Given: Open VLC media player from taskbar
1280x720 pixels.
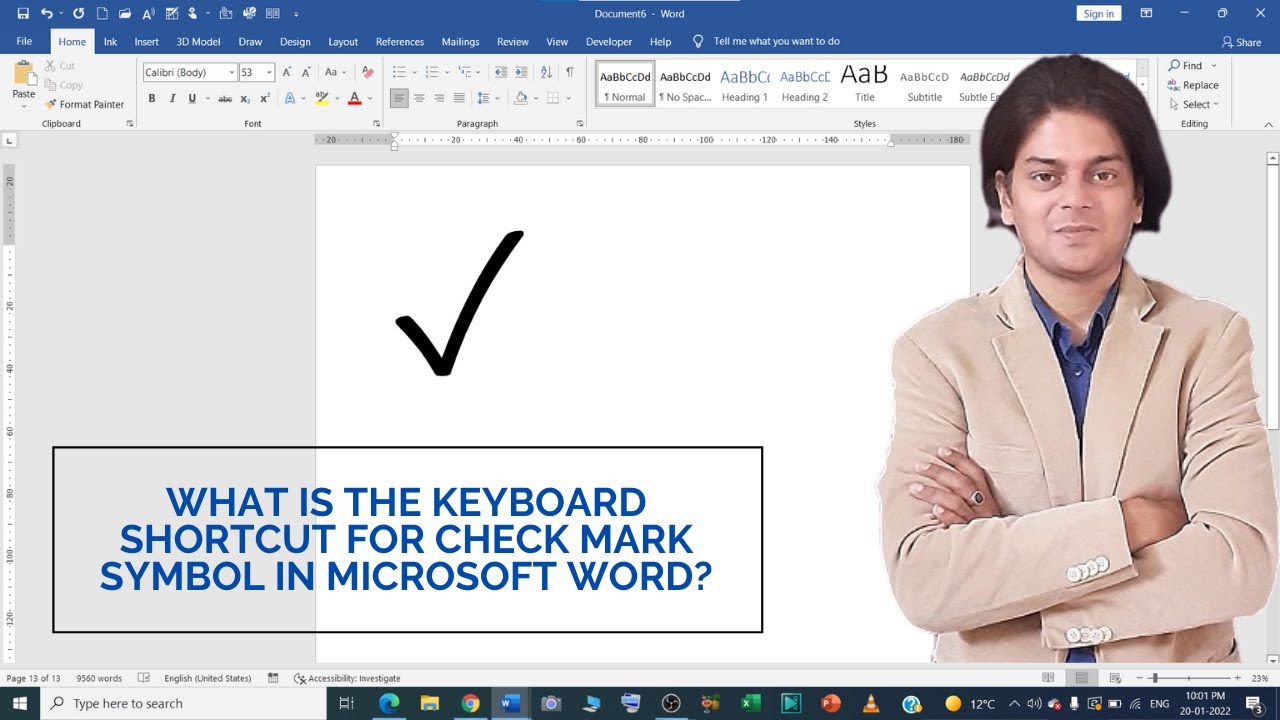Looking at the screenshot, I should pos(871,703).
